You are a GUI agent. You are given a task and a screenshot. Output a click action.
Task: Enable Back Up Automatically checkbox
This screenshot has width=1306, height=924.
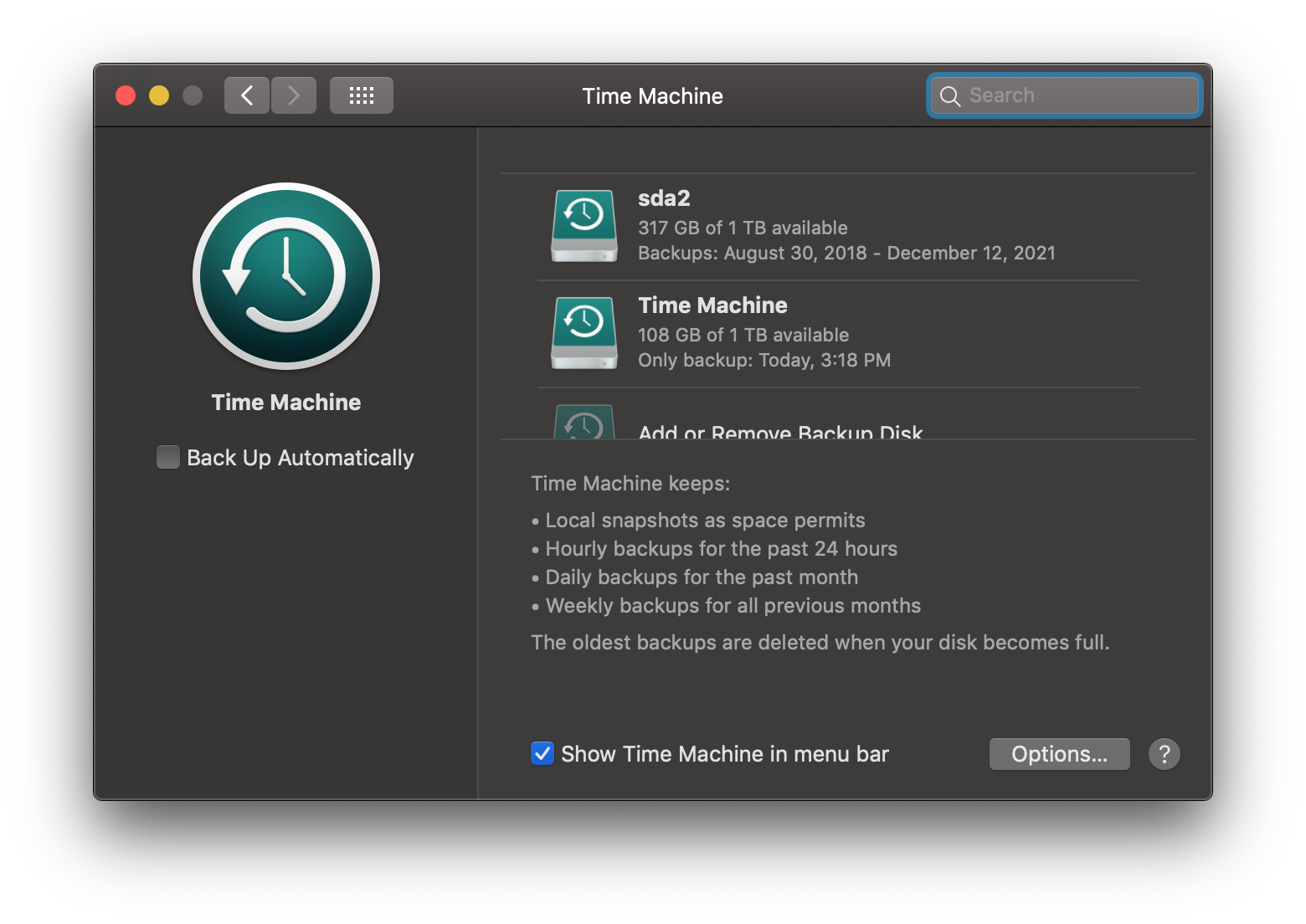coord(168,458)
